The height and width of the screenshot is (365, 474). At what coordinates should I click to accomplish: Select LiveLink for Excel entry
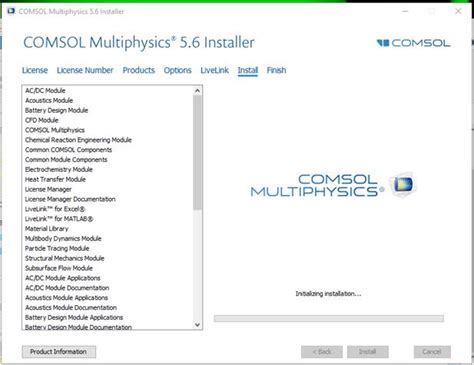click(55, 209)
